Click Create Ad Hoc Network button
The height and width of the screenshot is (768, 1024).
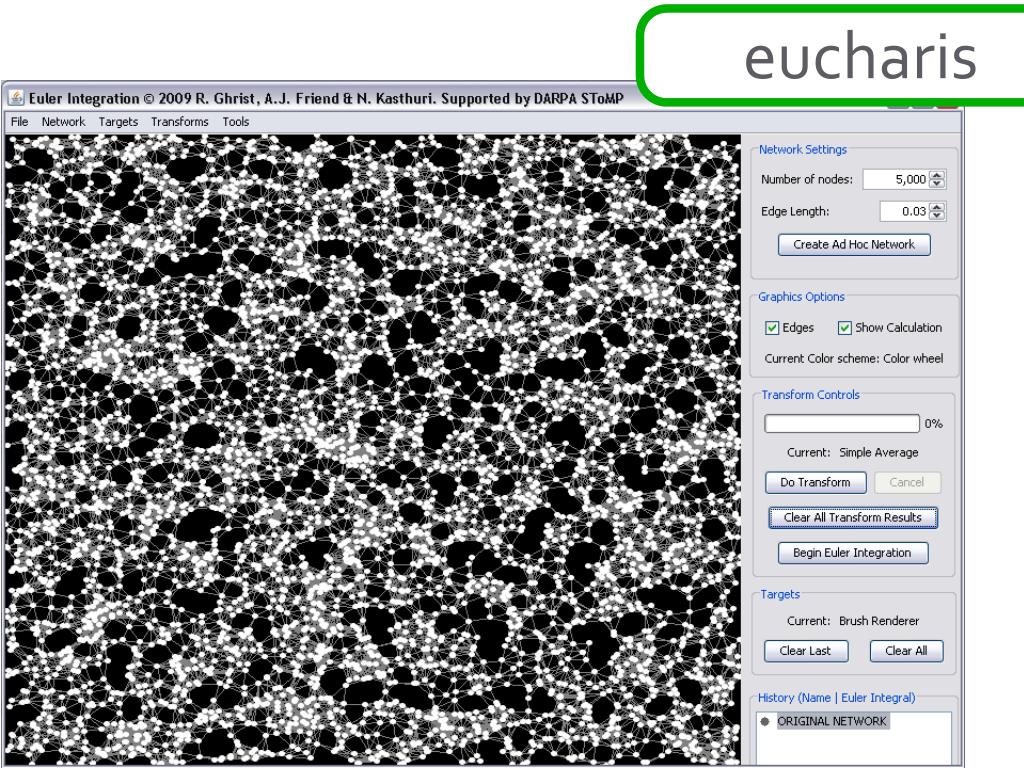(x=854, y=244)
